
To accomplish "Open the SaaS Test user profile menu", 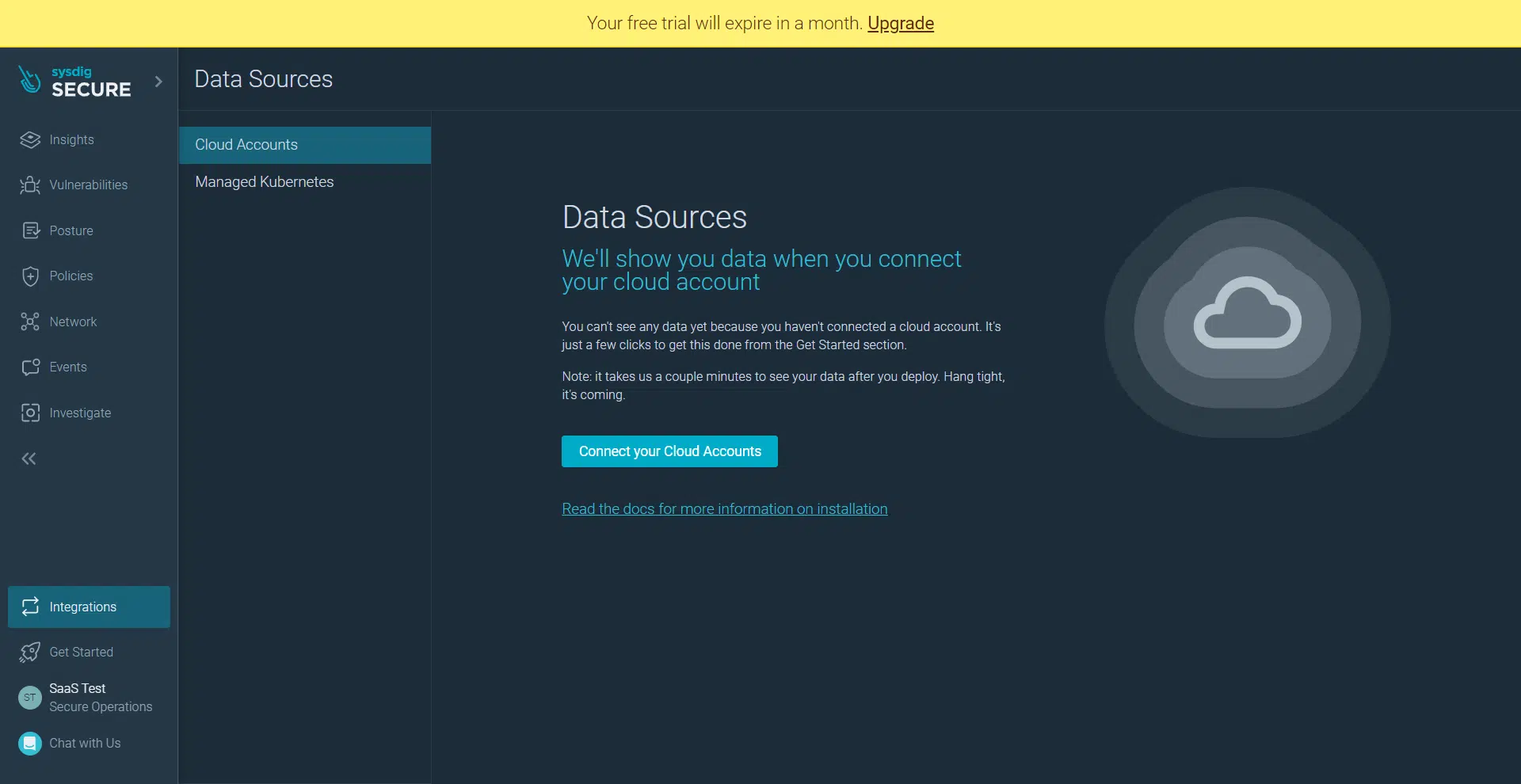I will [x=86, y=697].
